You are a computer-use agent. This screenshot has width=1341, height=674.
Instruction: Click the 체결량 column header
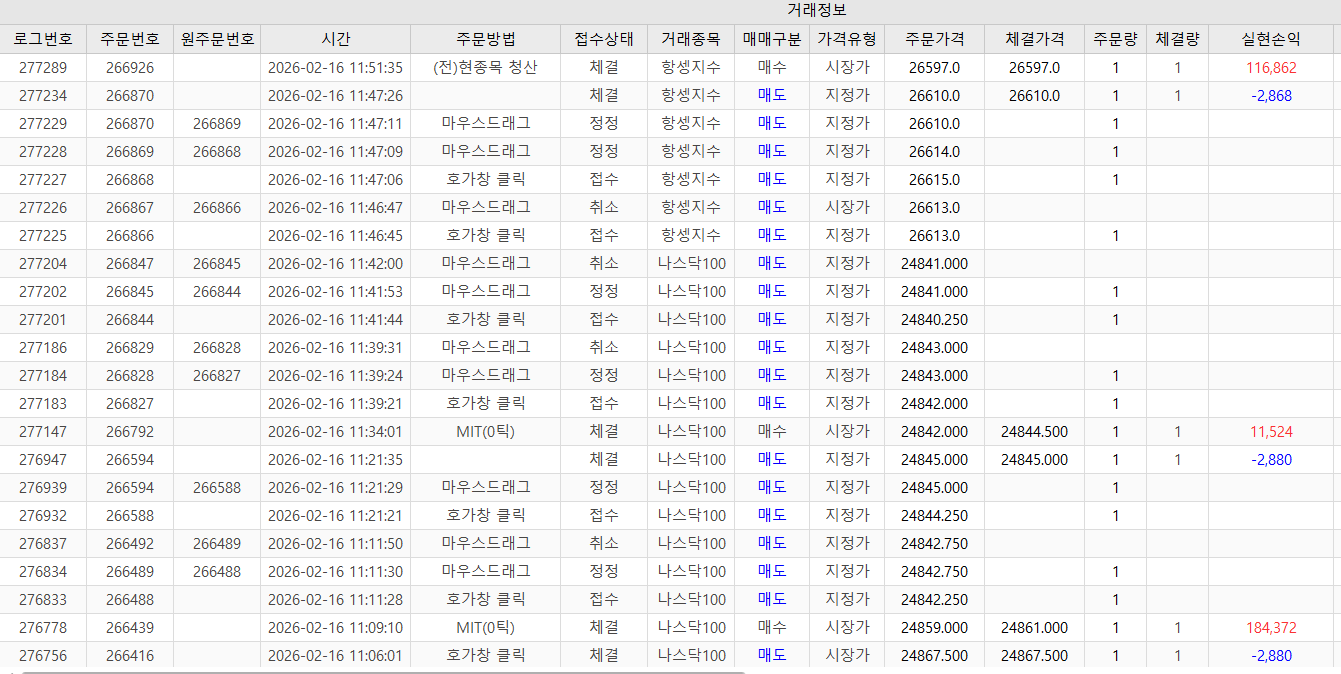[x=1178, y=39]
